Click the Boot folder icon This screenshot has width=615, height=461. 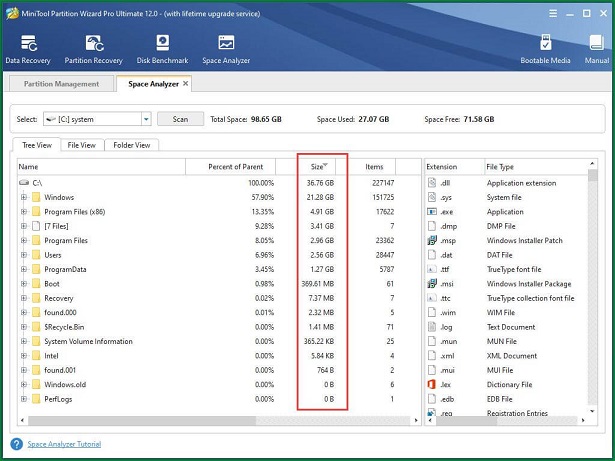pyautogui.click(x=36, y=284)
